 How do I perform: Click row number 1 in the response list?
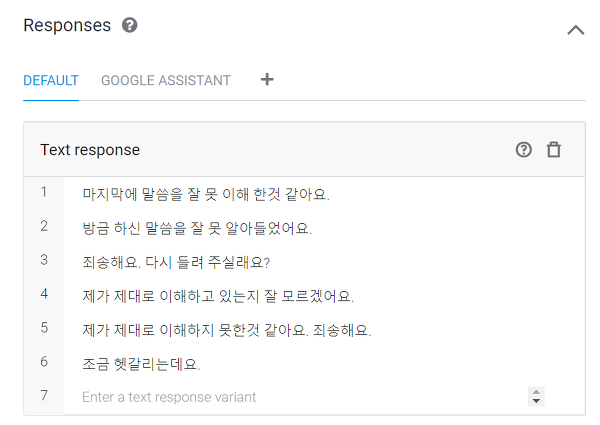[x=44, y=192]
